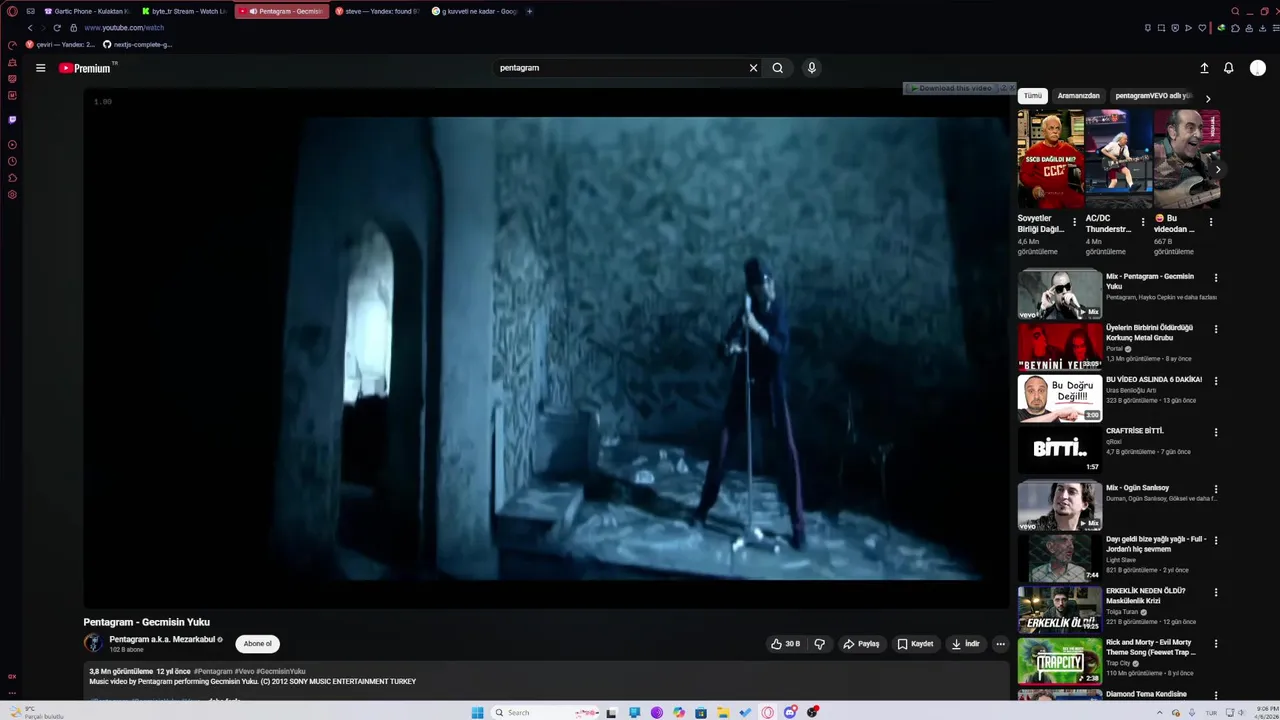Like the video with thumbs up
Screen dimensions: 1280x720
pos(785,644)
